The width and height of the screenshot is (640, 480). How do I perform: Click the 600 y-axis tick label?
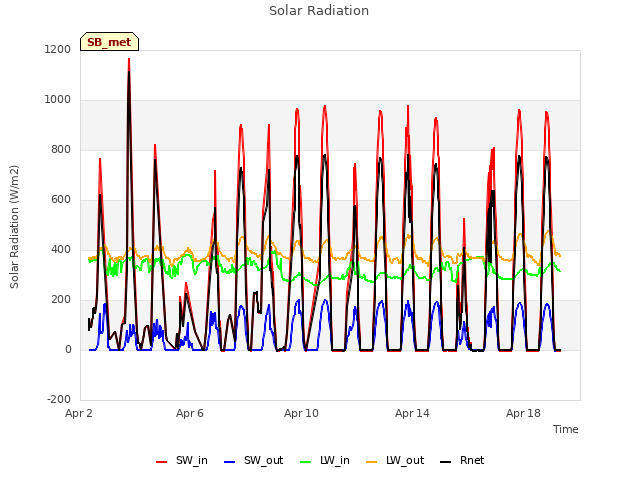click(x=61, y=200)
